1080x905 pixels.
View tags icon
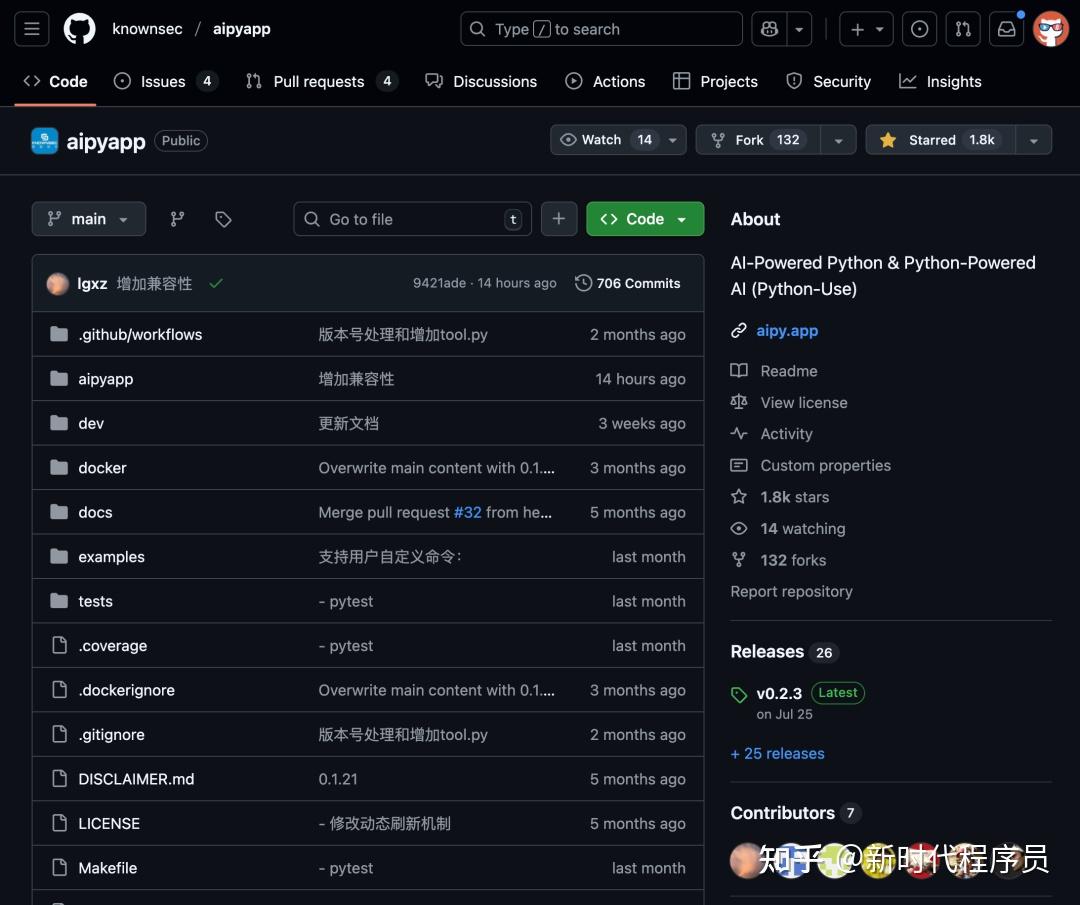[223, 219]
